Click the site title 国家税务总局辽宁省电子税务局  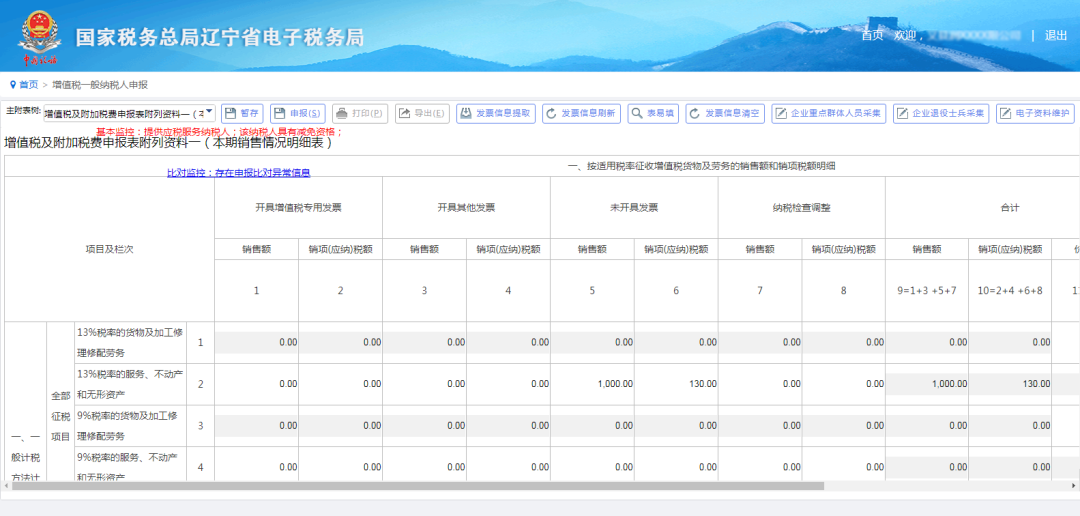click(220, 37)
